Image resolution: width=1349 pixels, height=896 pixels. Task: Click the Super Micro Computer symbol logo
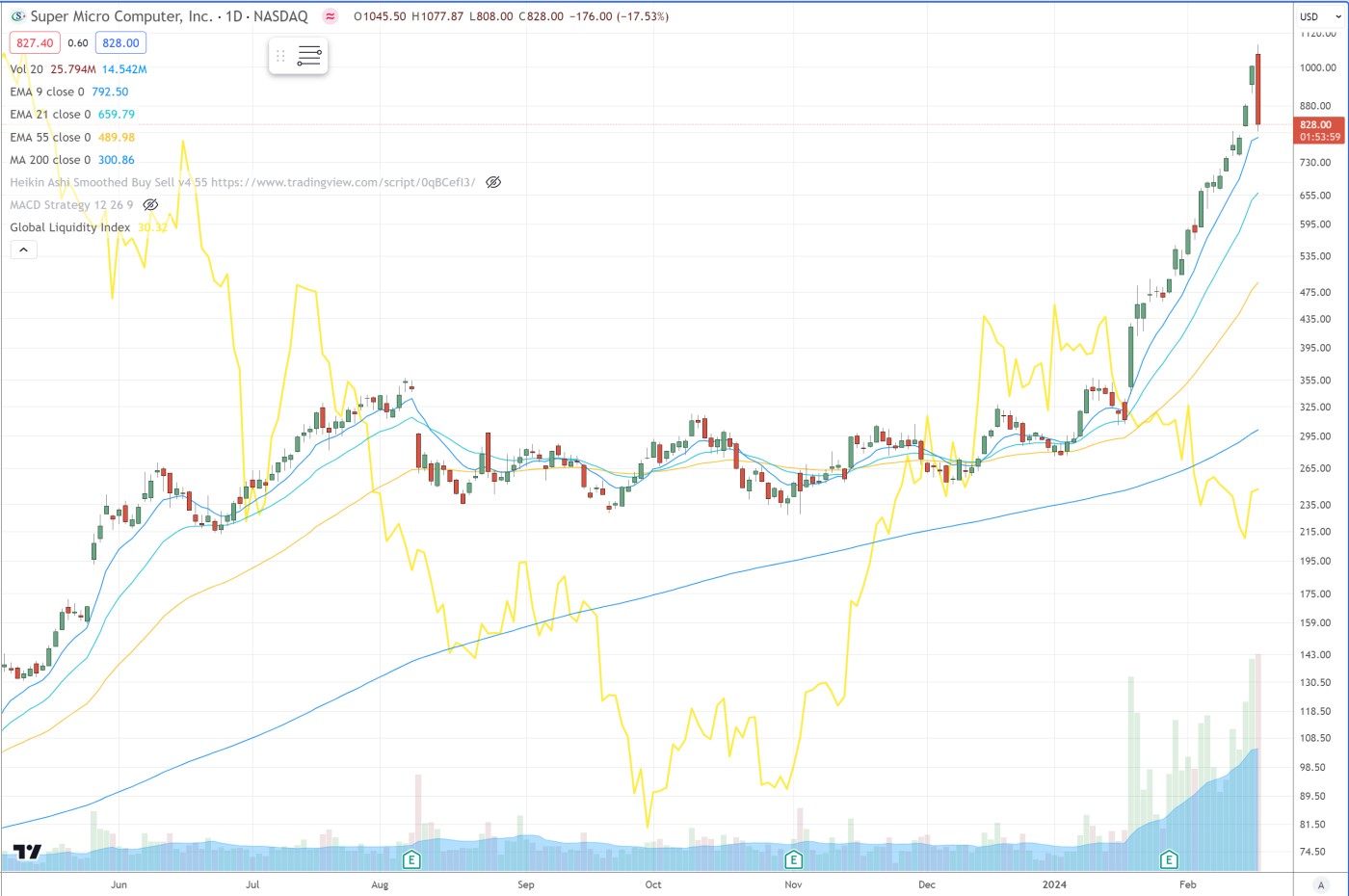click(x=17, y=16)
